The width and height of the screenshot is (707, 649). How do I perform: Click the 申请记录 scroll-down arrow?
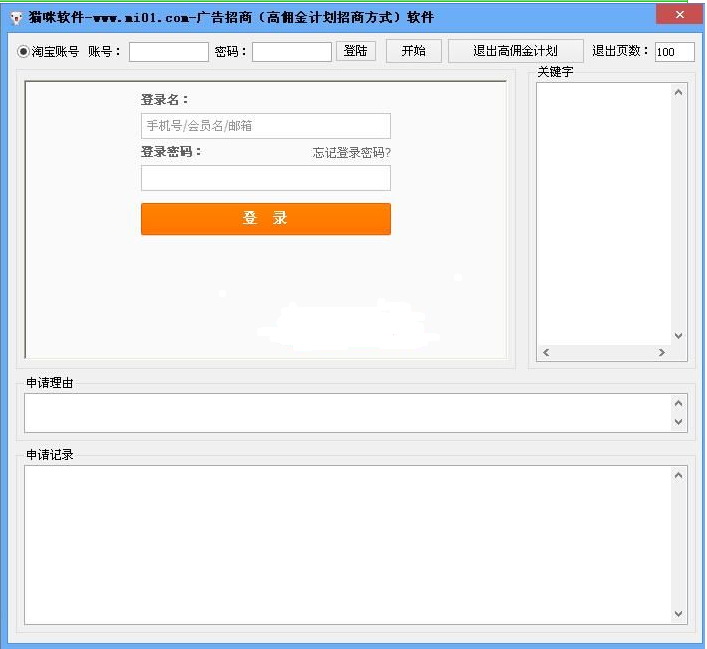(x=678, y=614)
